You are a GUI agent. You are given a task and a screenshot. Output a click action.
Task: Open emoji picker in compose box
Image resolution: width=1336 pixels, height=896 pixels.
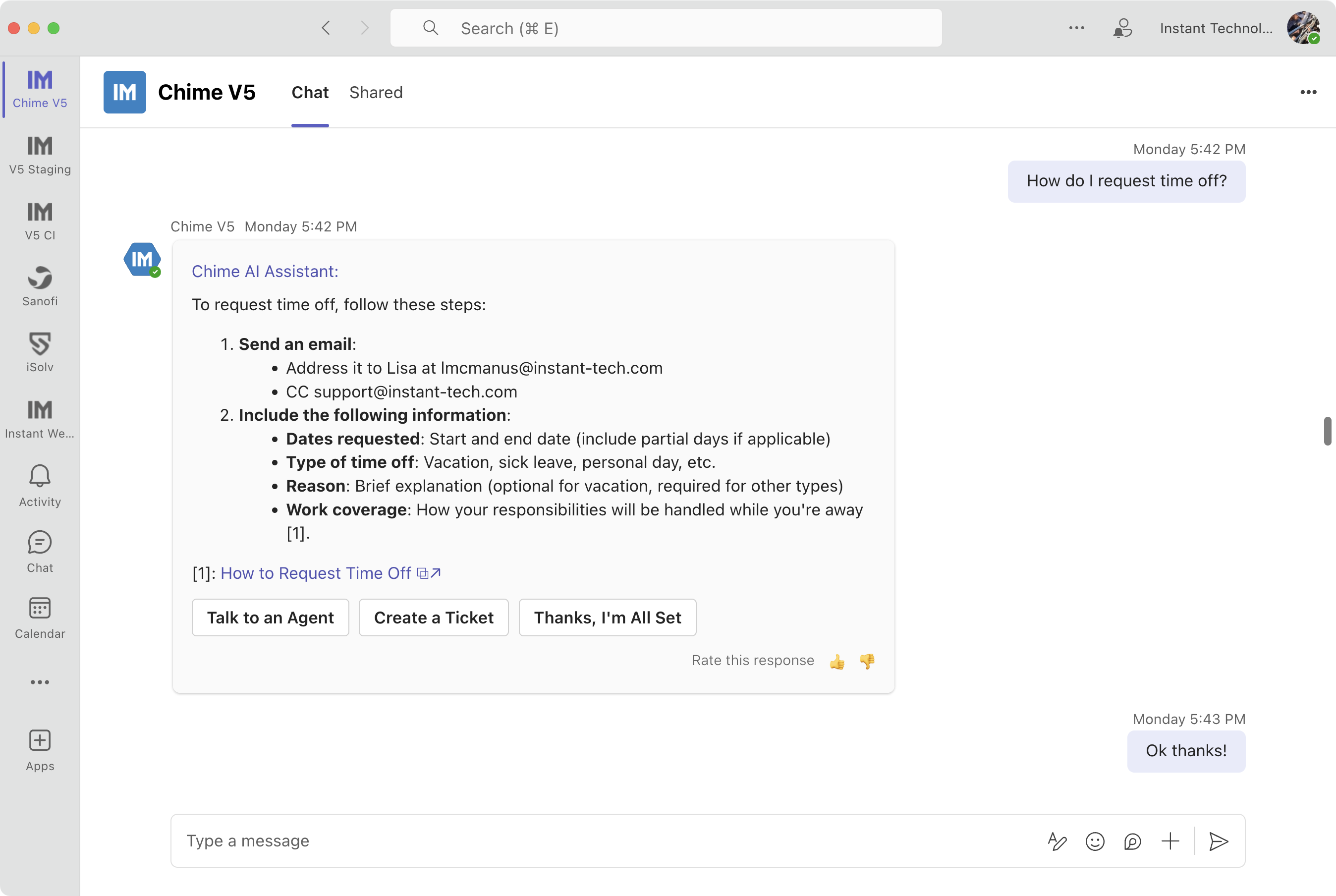(1095, 841)
